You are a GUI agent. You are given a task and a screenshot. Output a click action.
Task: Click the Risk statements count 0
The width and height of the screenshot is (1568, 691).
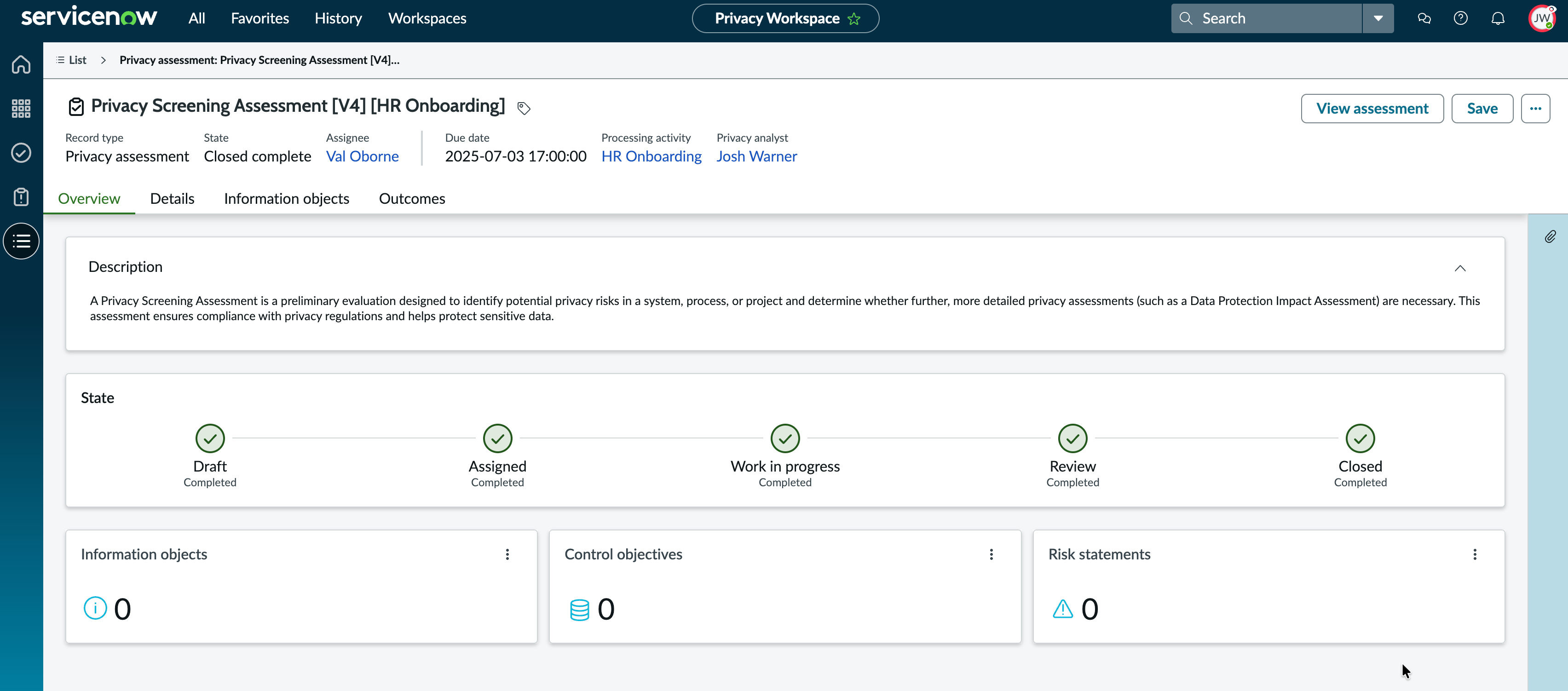click(1090, 609)
